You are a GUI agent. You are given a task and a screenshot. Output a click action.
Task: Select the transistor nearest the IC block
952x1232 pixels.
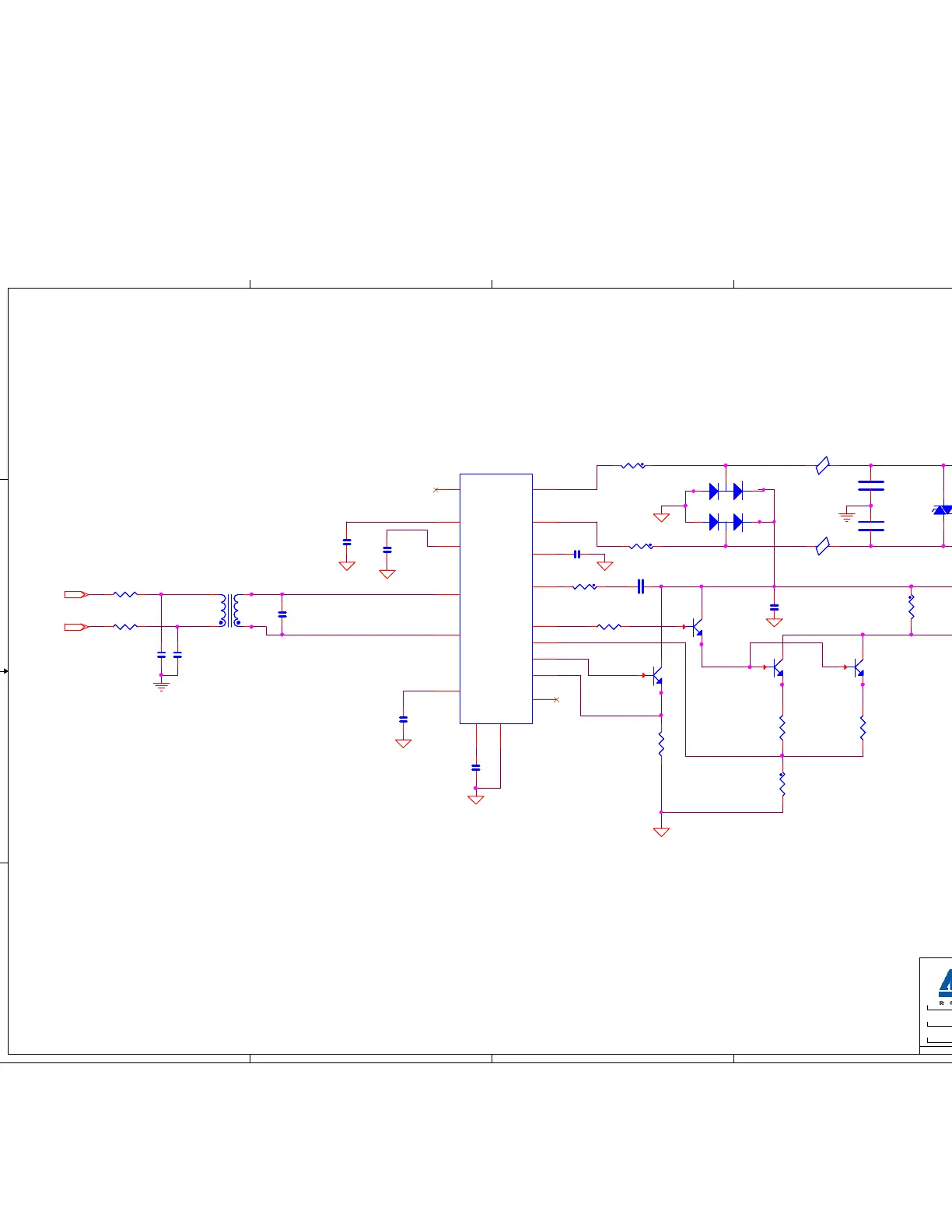(657, 675)
